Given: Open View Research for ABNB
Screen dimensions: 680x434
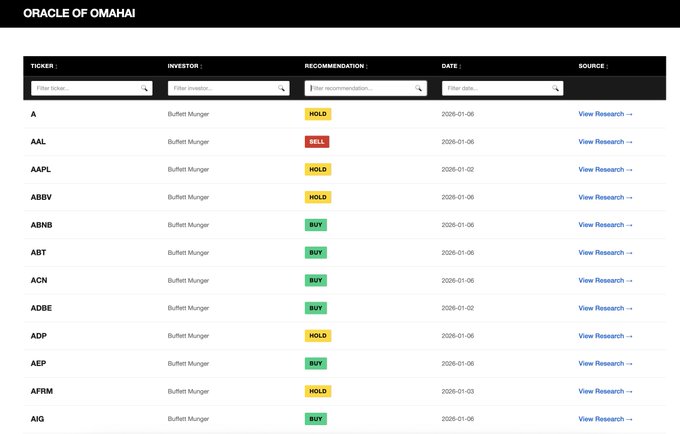Looking at the screenshot, I should point(605,225).
